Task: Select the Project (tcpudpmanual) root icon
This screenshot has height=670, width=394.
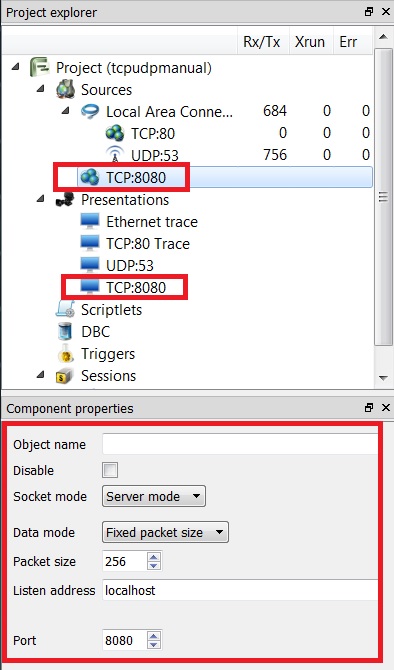Action: pos(39,68)
